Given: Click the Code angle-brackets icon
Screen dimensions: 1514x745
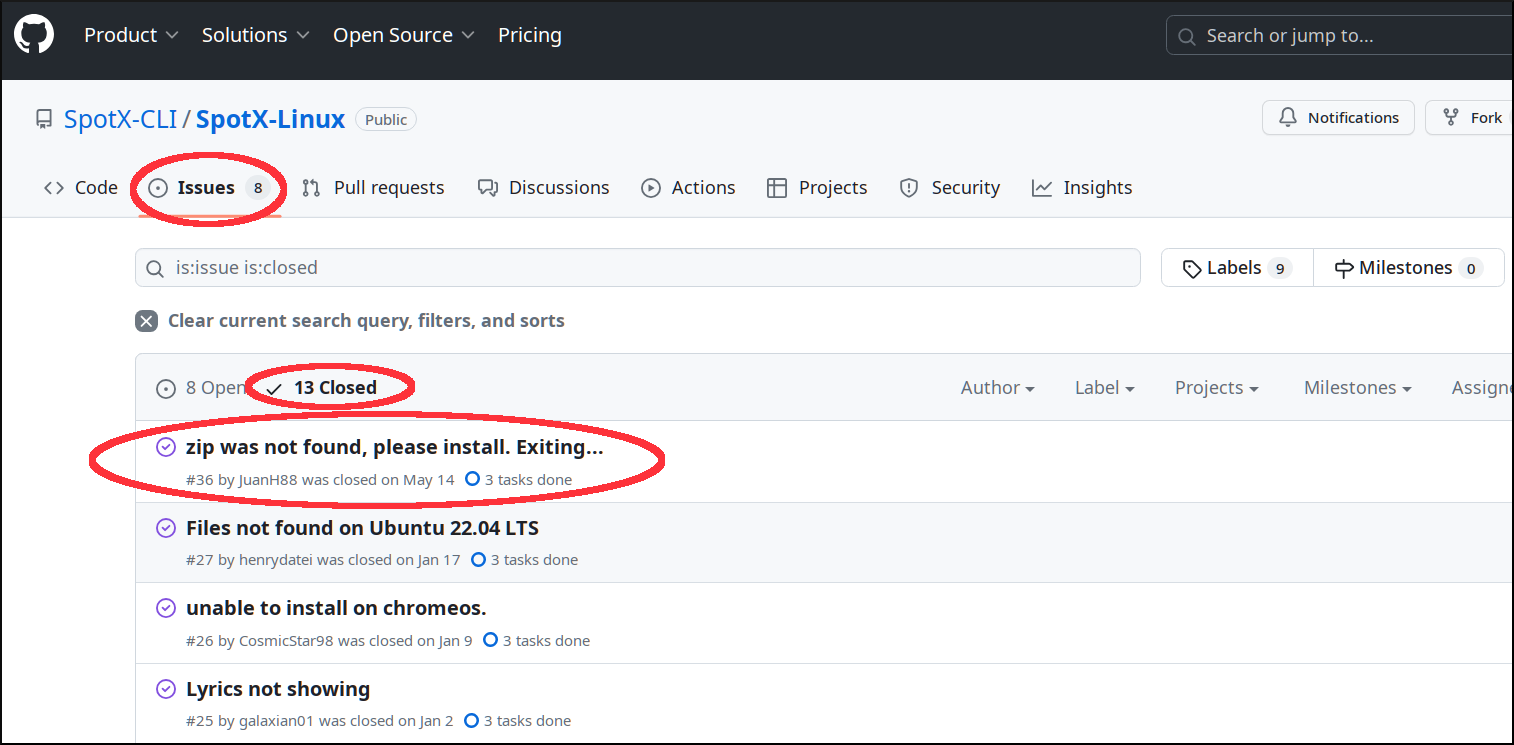Looking at the screenshot, I should pos(54,188).
